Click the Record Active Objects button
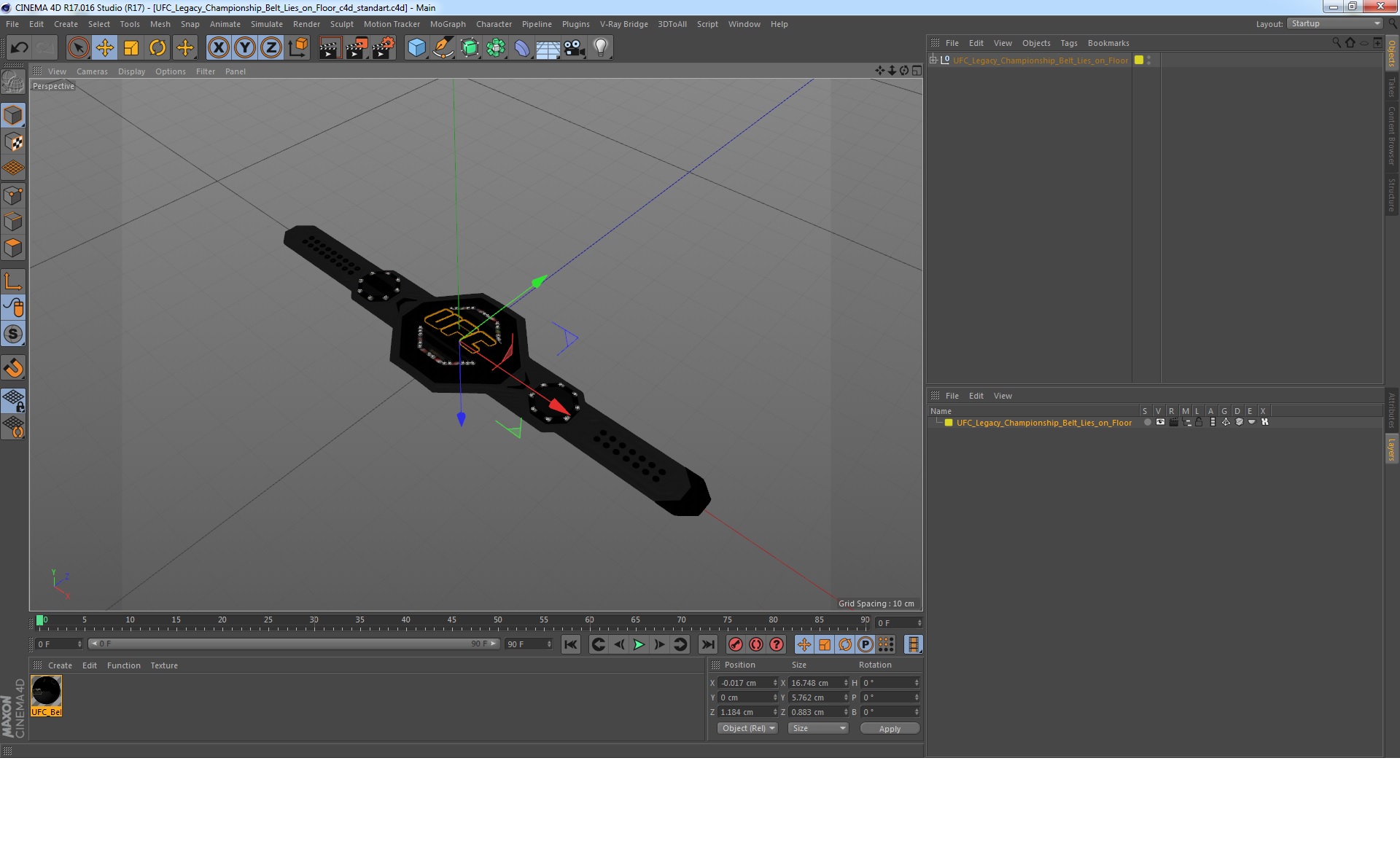 735,644
